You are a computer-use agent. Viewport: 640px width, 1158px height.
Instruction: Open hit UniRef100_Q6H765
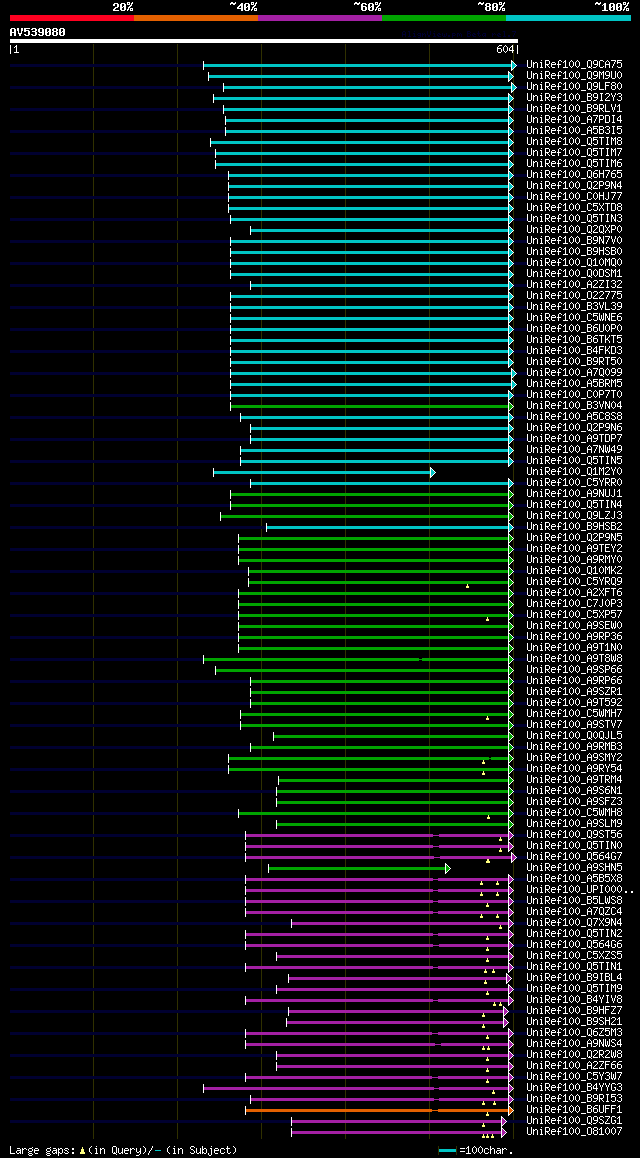click(574, 174)
